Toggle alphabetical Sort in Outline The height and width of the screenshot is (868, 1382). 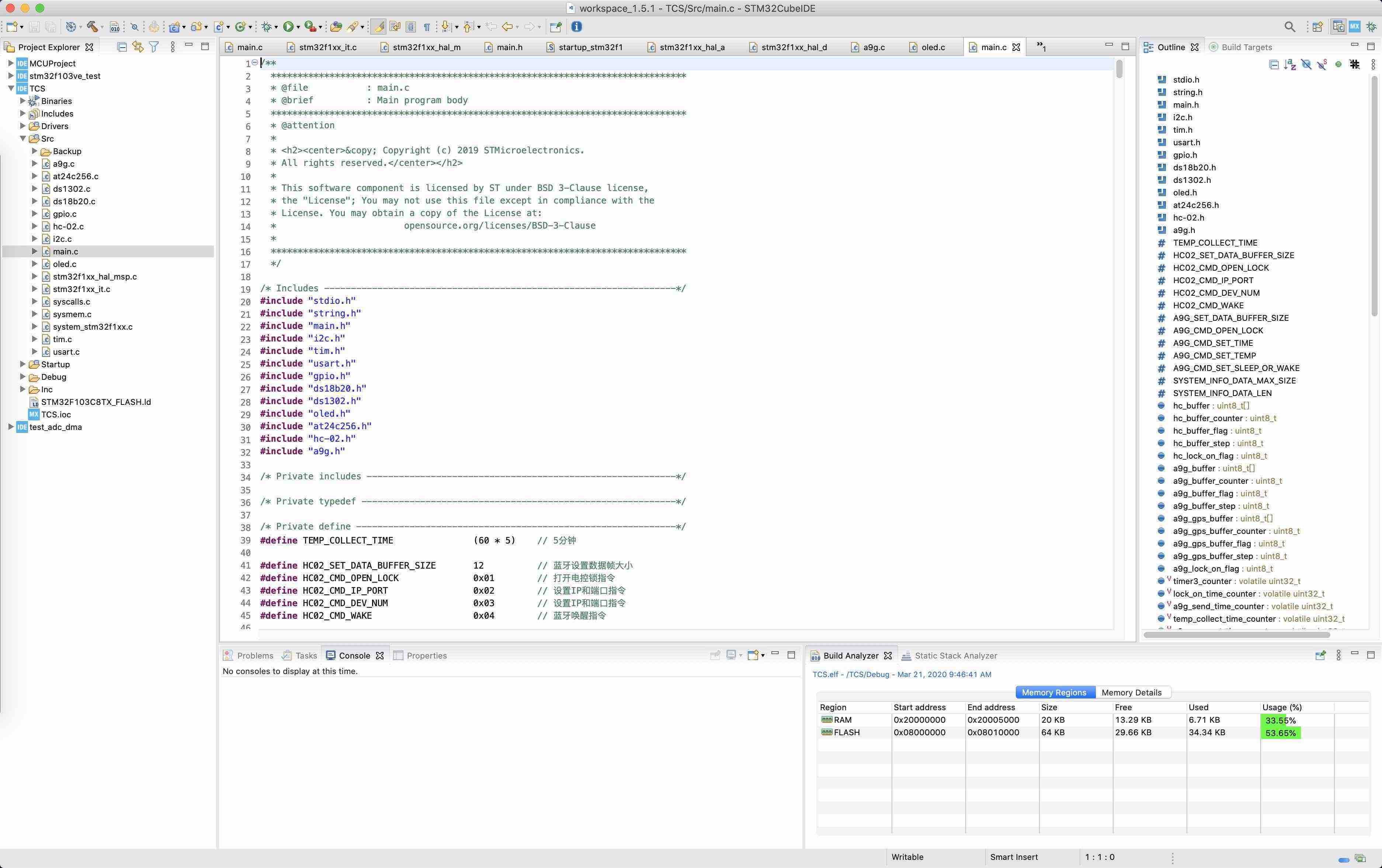1290,65
